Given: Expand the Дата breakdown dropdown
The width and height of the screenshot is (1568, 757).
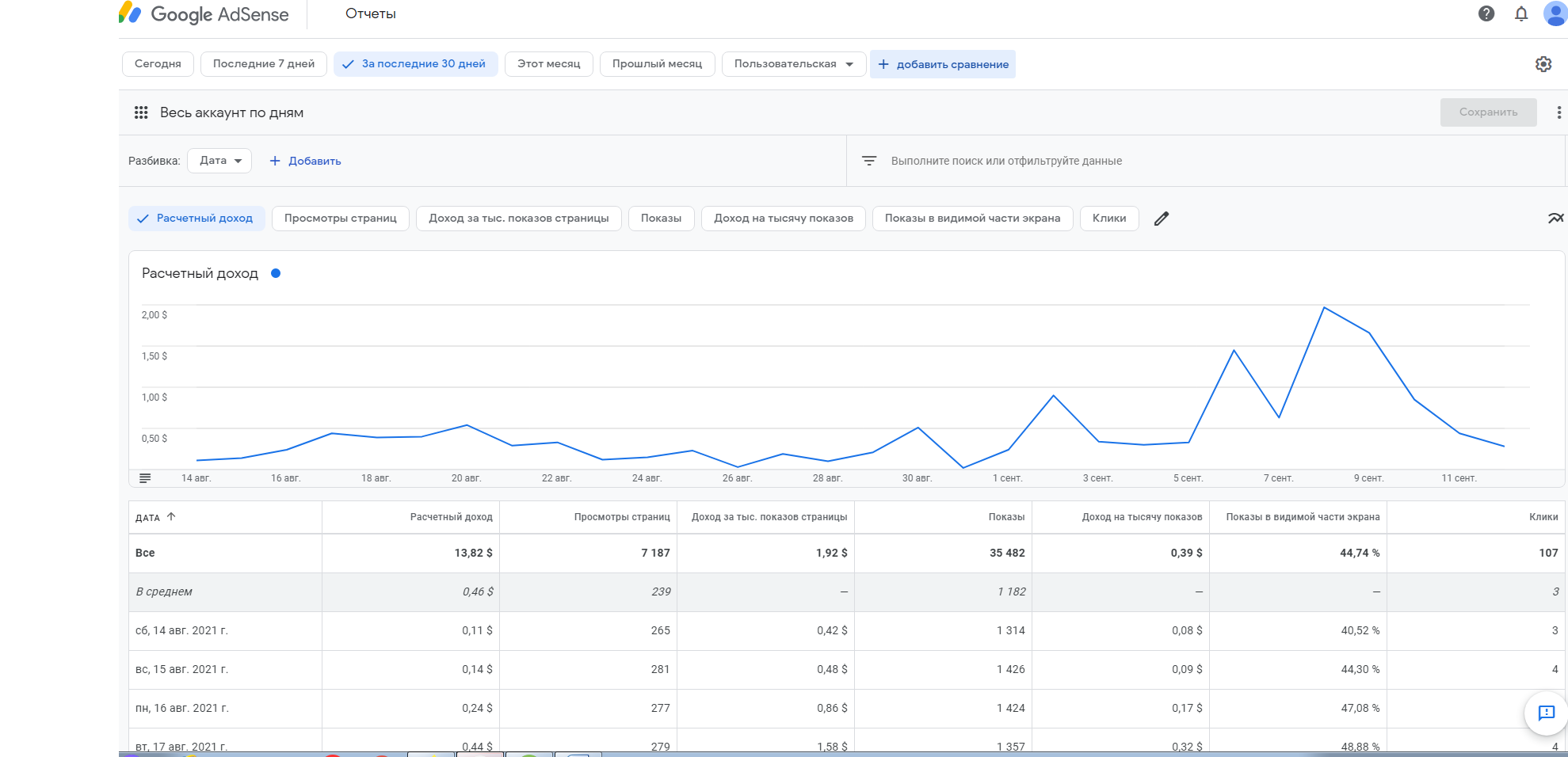Looking at the screenshot, I should click(219, 161).
